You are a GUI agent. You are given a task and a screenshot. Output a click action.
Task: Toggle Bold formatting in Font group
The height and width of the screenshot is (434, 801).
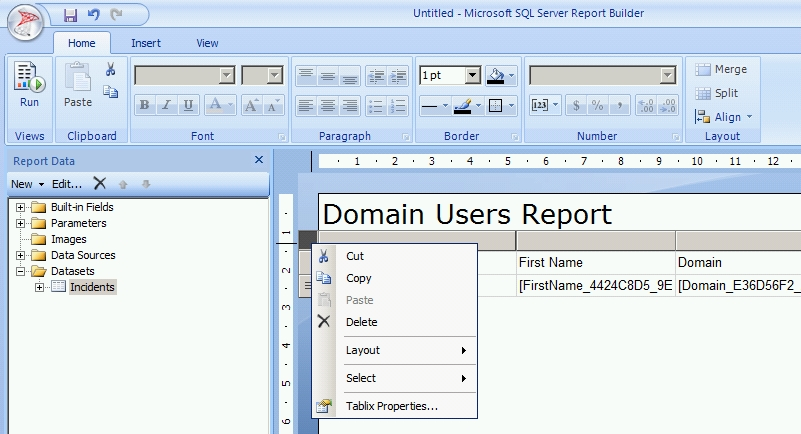[x=144, y=105]
